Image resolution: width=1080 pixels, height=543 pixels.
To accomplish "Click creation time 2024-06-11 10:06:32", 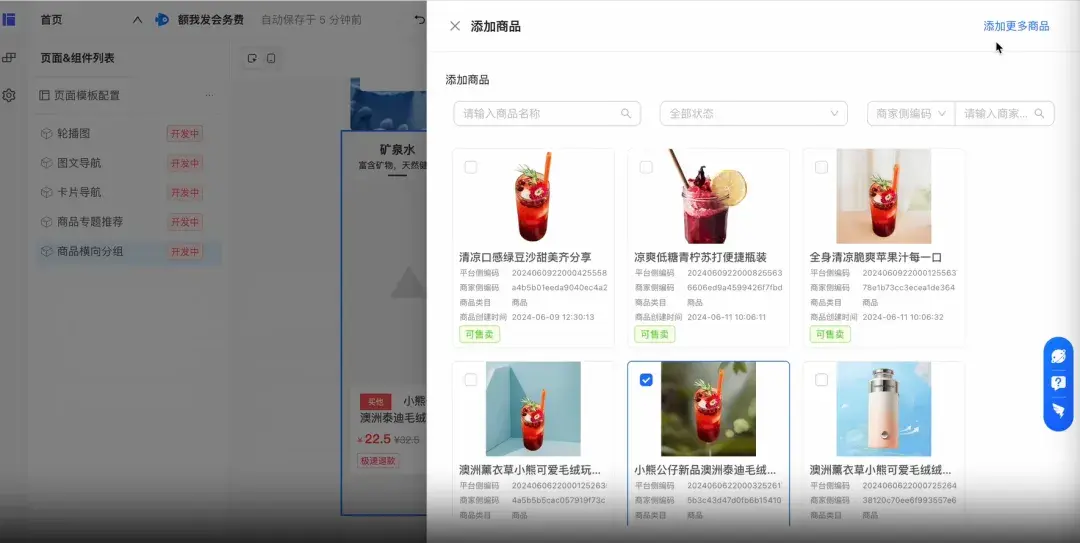I will [903, 317].
